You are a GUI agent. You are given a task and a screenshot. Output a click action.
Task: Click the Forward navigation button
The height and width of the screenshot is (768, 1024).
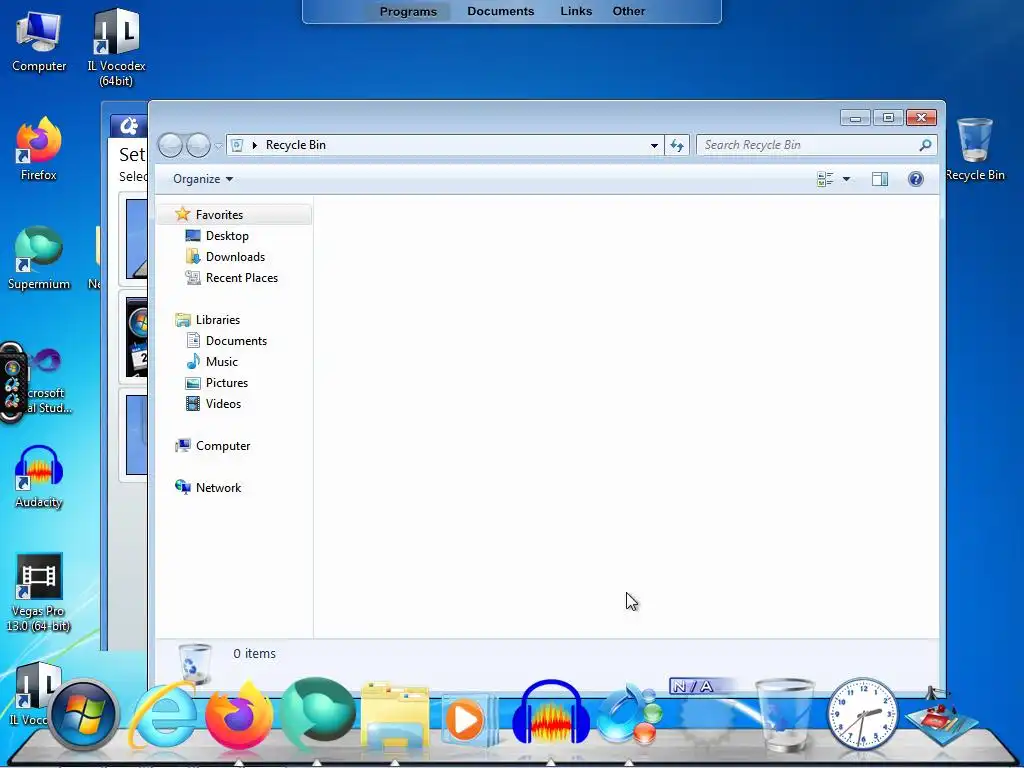(x=198, y=145)
